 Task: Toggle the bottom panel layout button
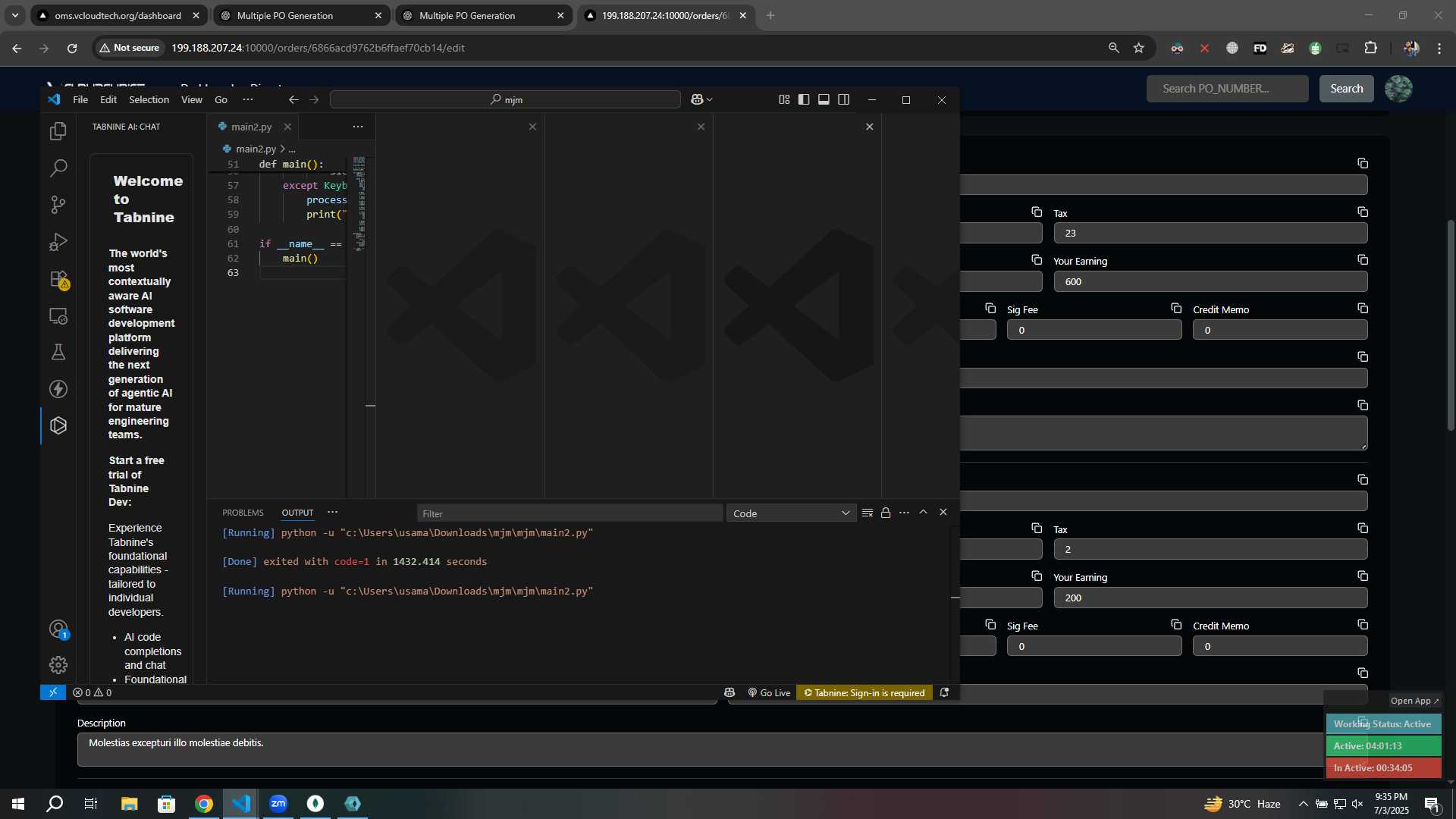click(x=824, y=99)
